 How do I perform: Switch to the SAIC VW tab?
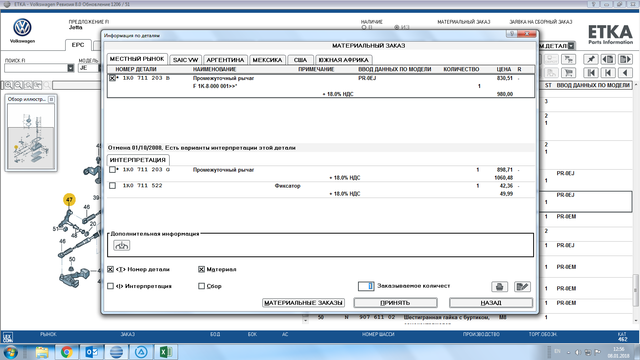click(185, 60)
